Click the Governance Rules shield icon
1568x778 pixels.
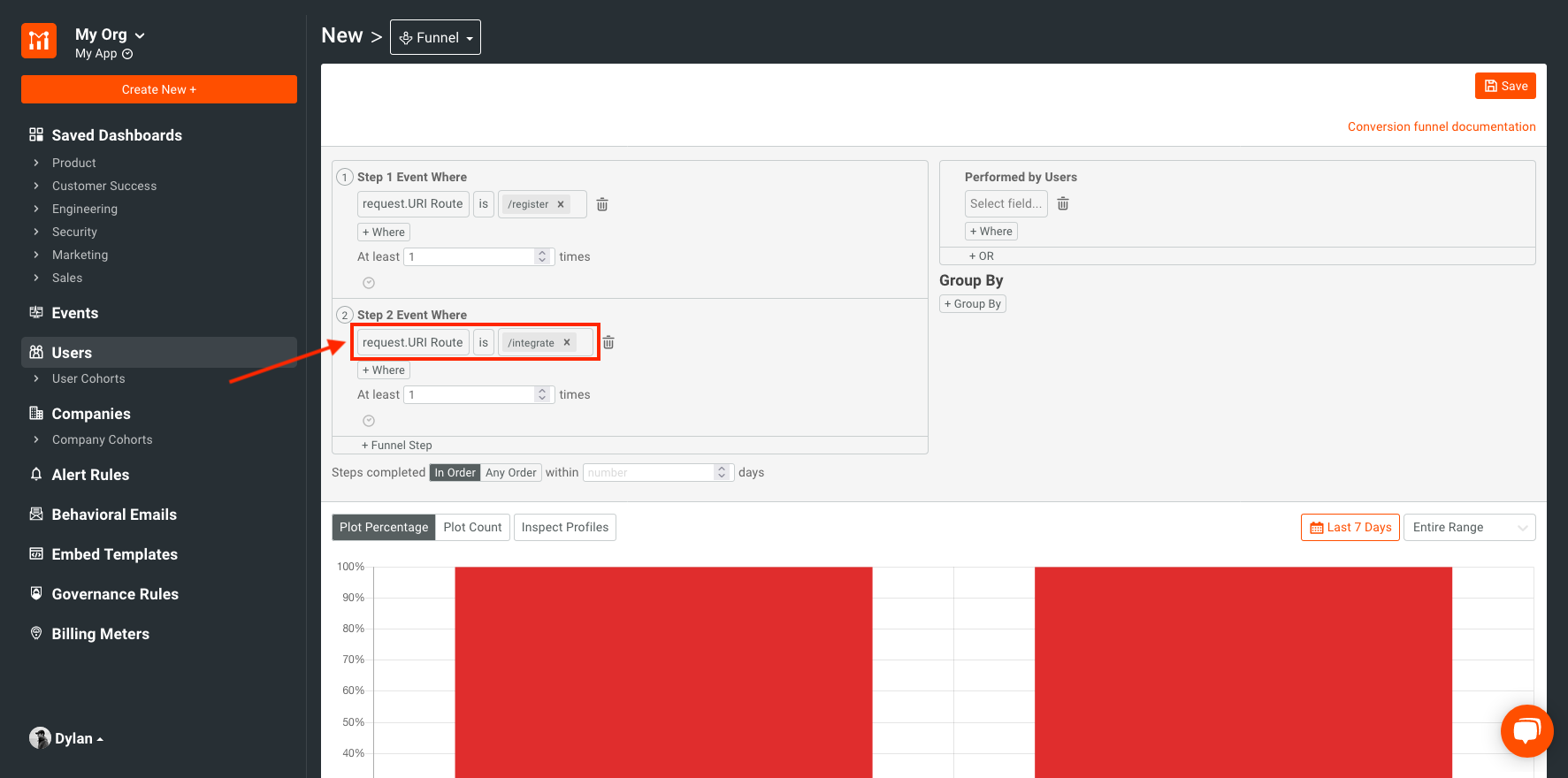[36, 593]
